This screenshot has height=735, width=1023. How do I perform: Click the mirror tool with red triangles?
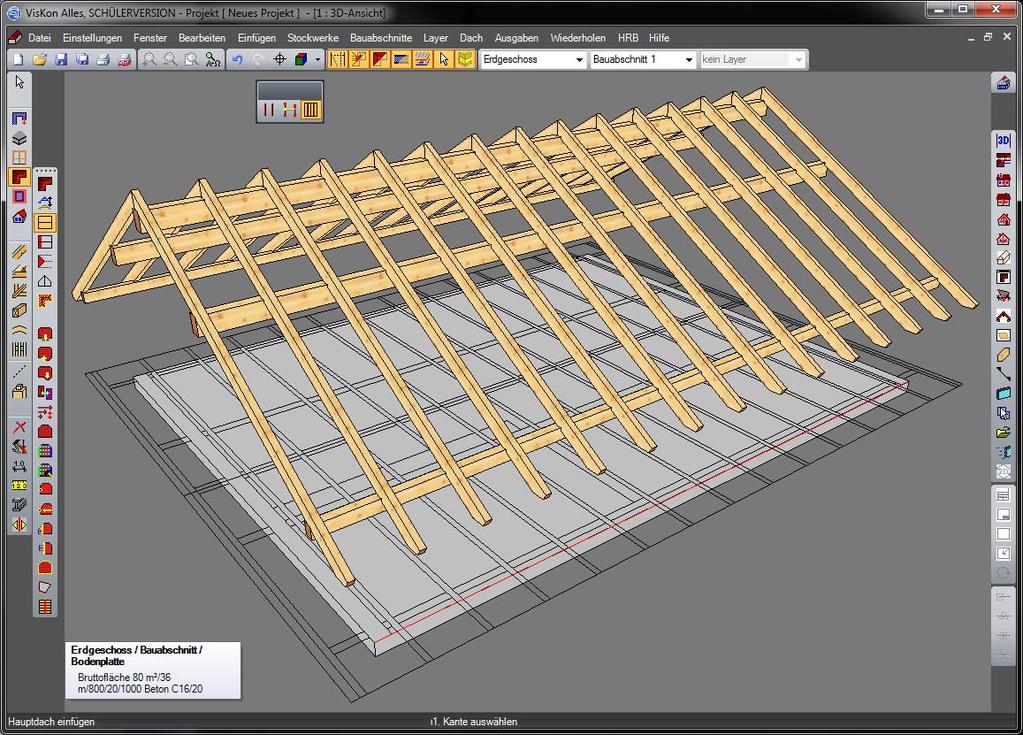tap(20, 524)
